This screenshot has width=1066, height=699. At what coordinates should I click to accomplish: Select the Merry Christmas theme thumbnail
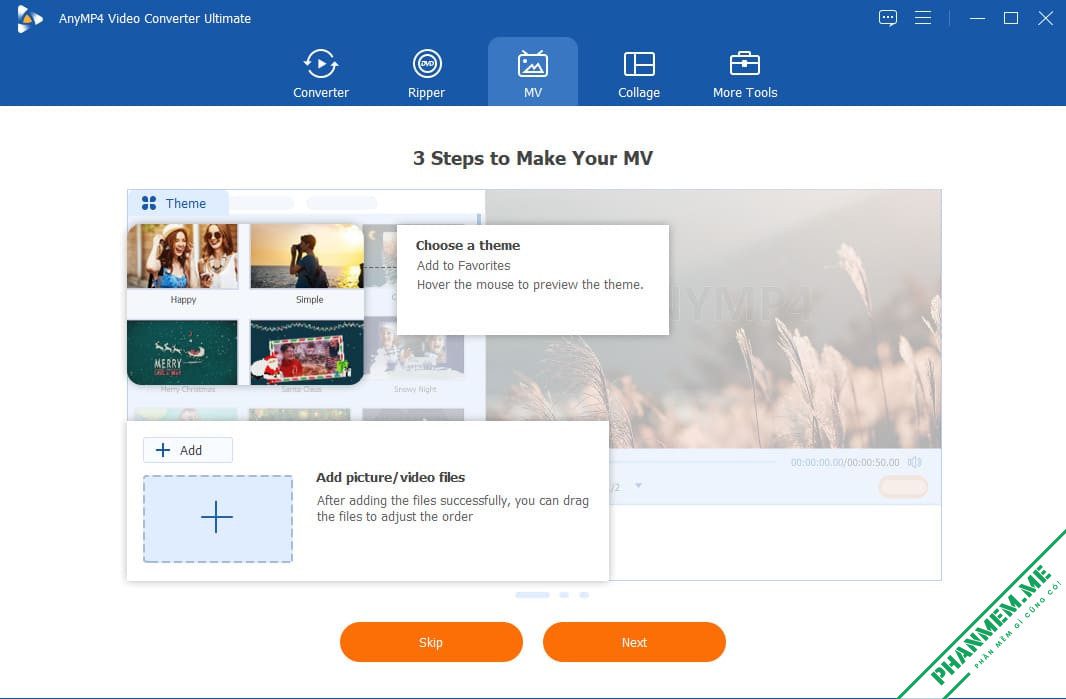(182, 353)
